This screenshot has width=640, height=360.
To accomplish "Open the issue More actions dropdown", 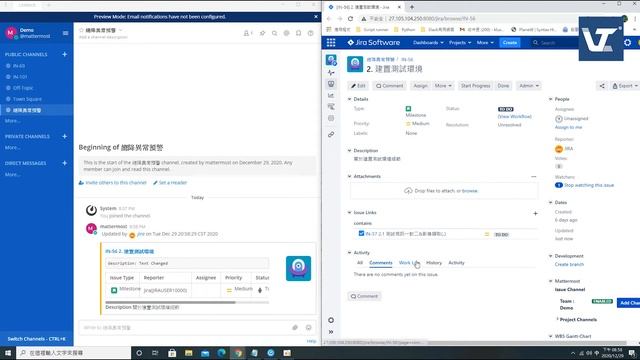I will point(443,86).
